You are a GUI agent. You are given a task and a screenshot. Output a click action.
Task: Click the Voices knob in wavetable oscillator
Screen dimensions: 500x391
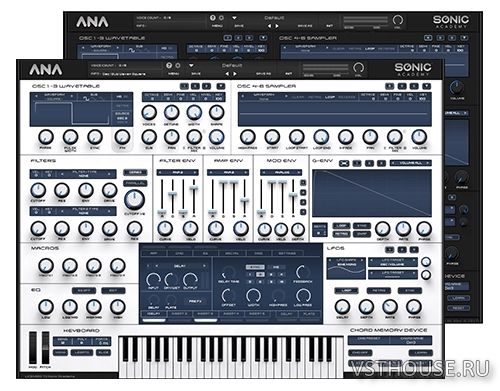(x=149, y=113)
